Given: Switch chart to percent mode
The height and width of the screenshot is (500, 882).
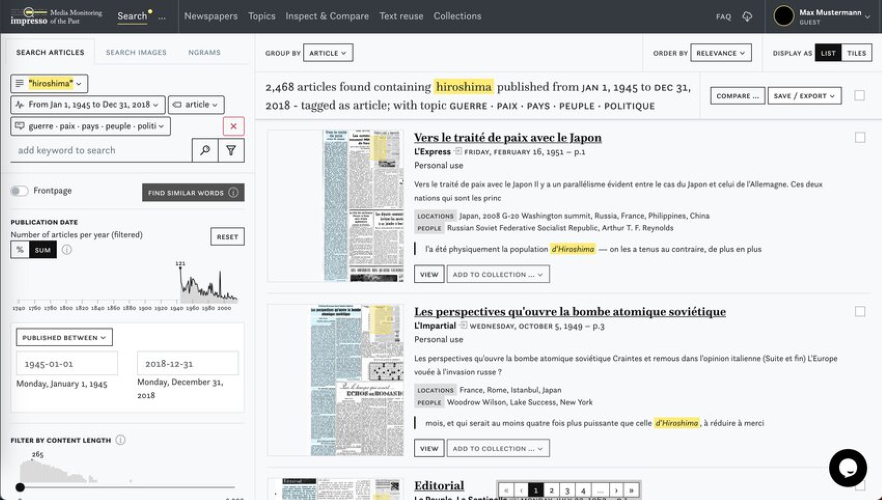Looking at the screenshot, I should pyautogui.click(x=20, y=250).
